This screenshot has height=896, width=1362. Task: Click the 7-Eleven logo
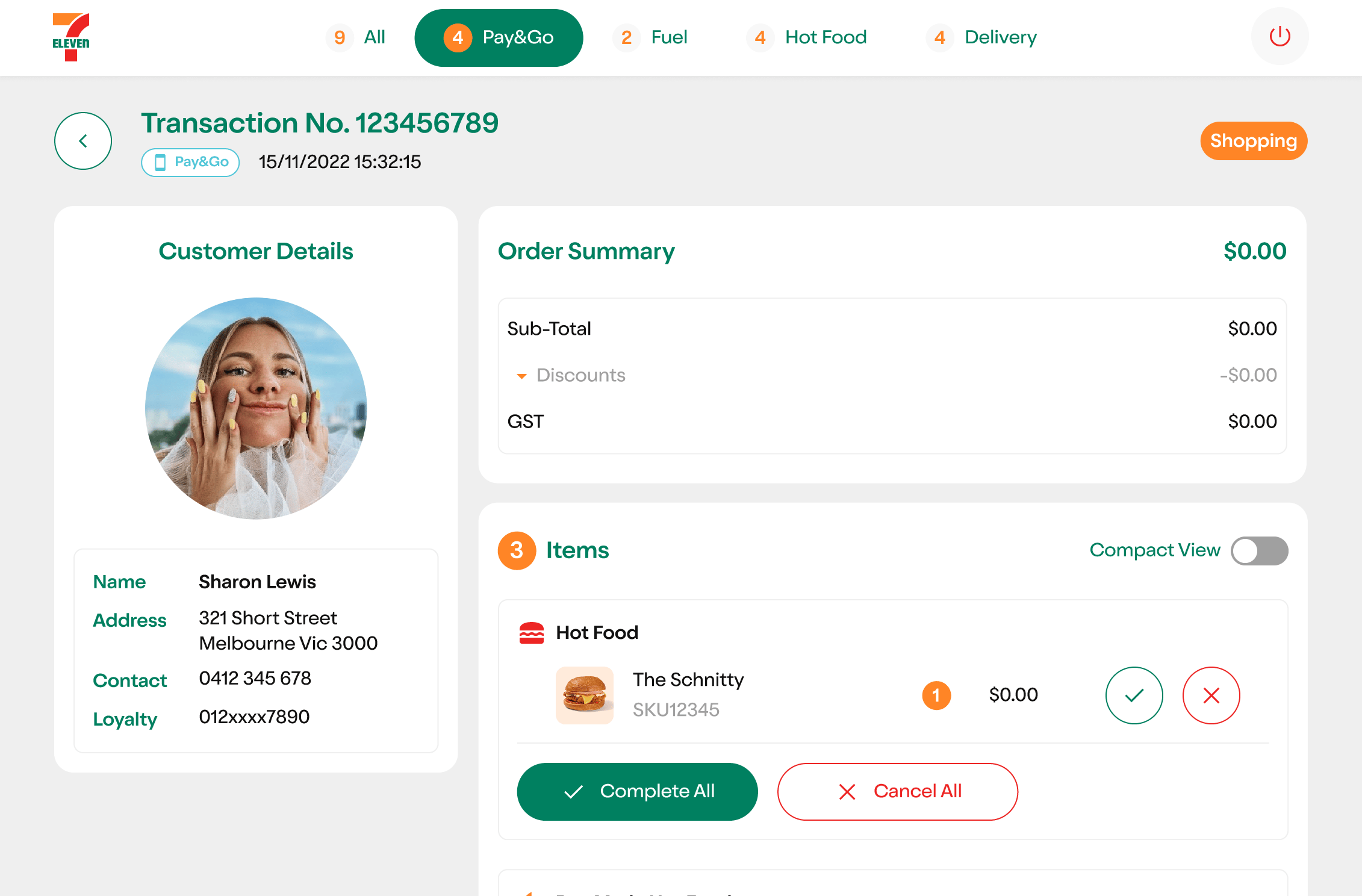pyautogui.click(x=71, y=37)
